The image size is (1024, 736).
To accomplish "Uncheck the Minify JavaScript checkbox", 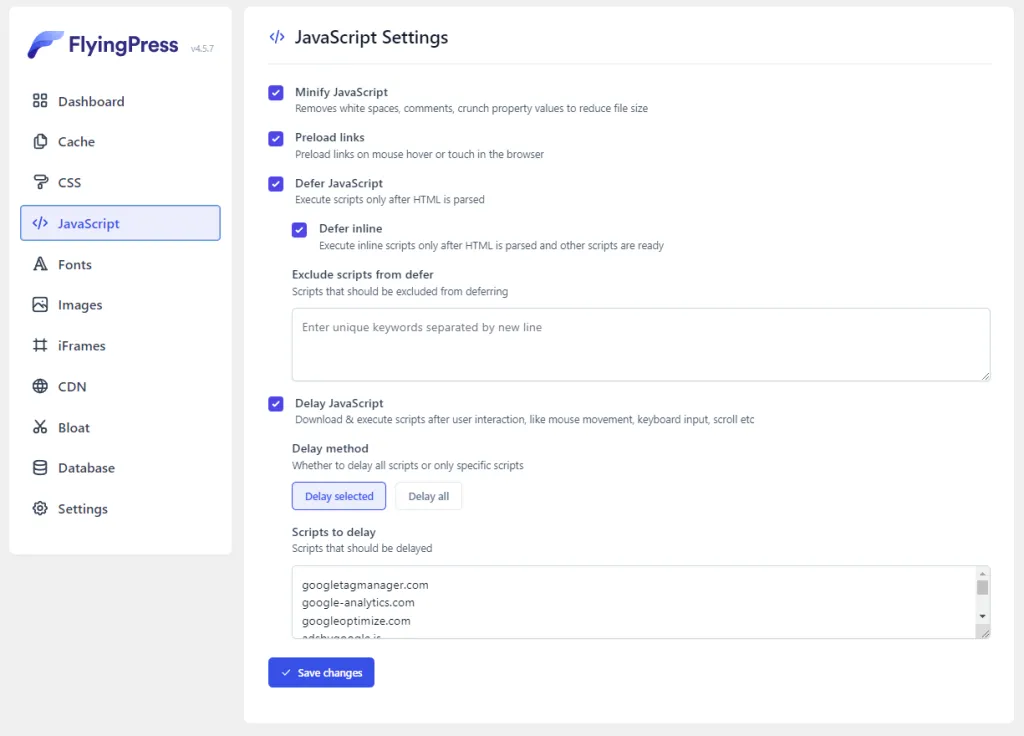I will pyautogui.click(x=276, y=93).
